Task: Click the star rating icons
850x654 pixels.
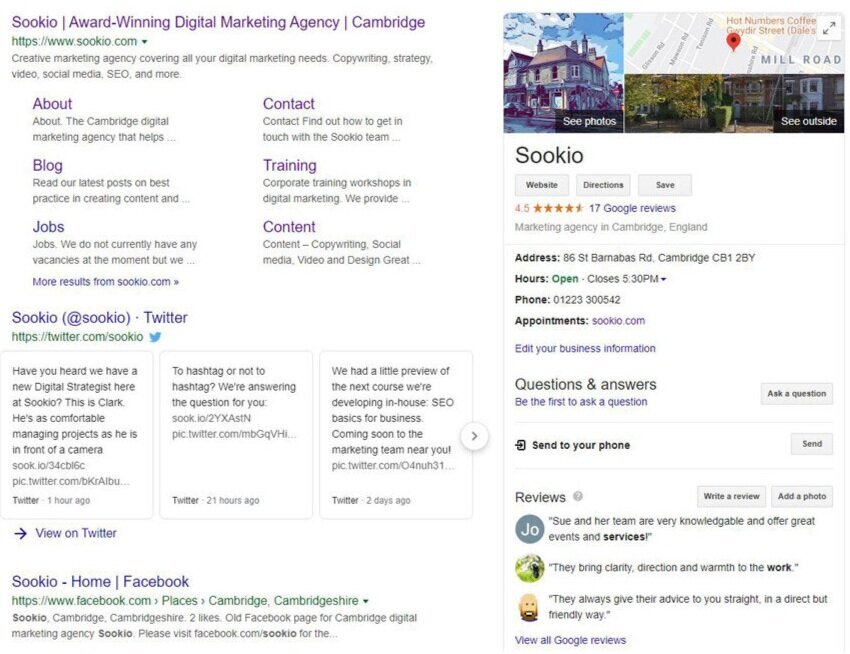Action: tap(558, 208)
